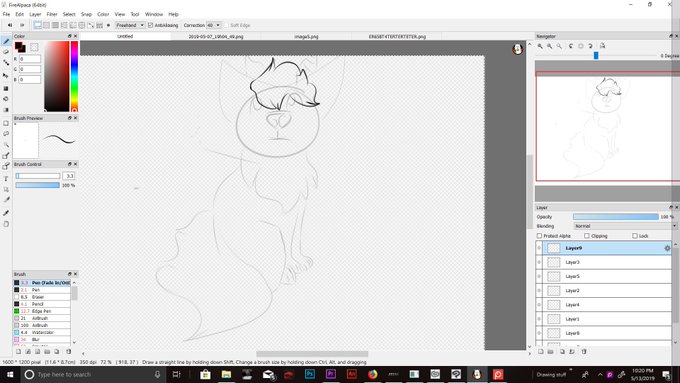
Task: Choose the Pencil brush
Action: (x=42, y=304)
